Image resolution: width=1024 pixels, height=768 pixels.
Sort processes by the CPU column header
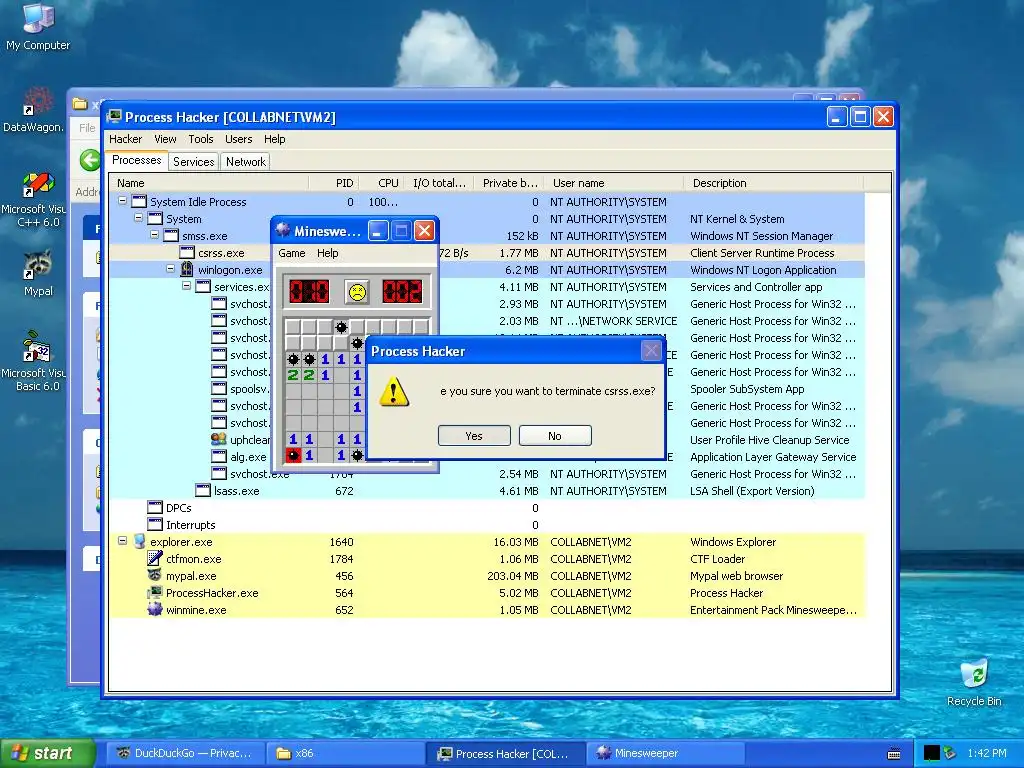coord(381,183)
